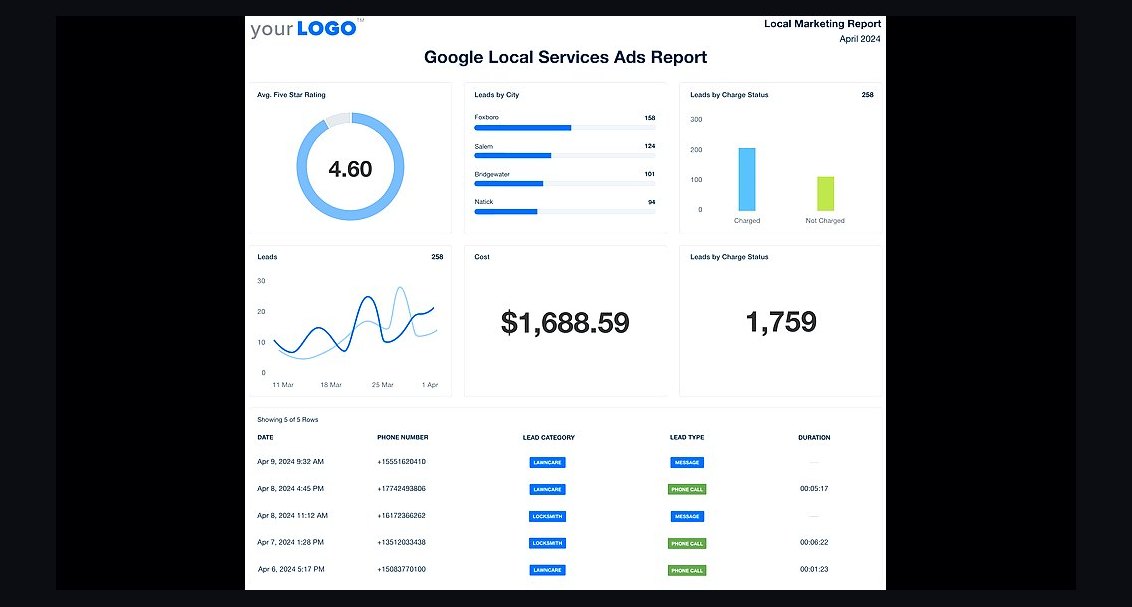Viewport: 1132px width, 607px height.
Task: Click the 'Apr 8, 2024 4:45 PM' date cell
Action: point(290,489)
